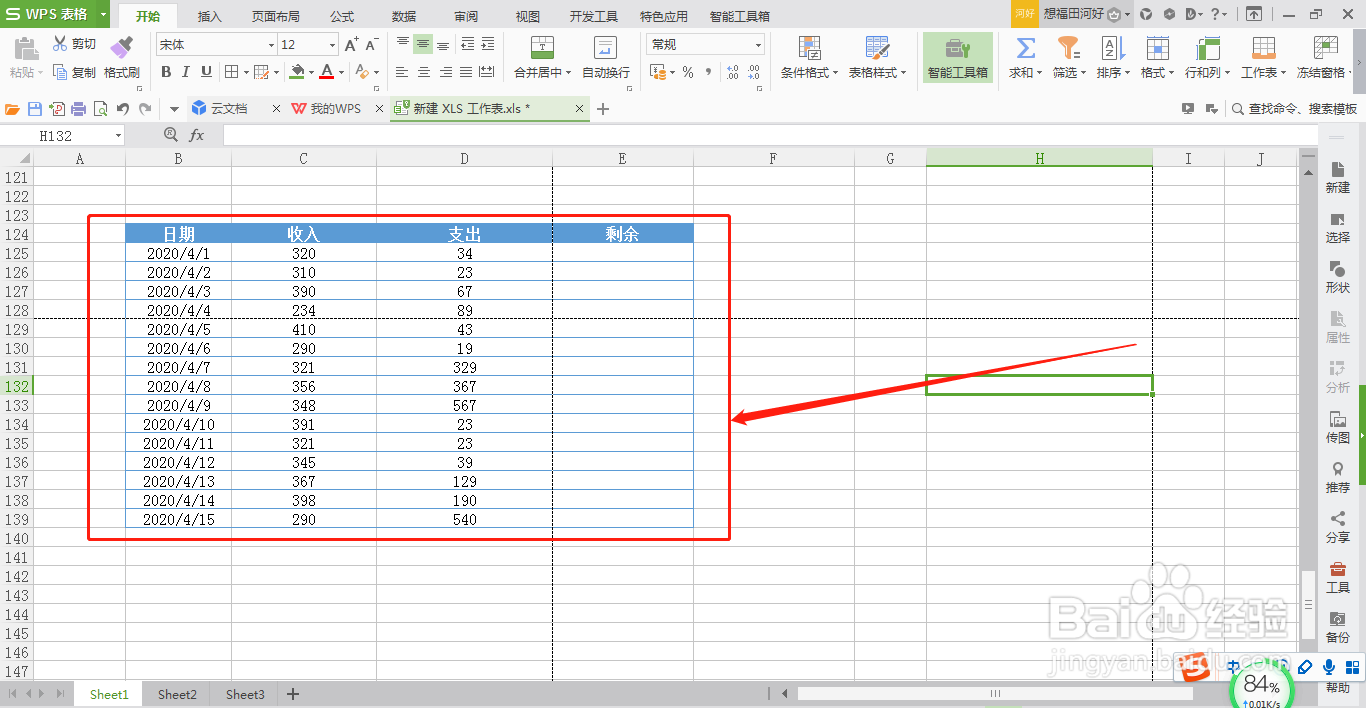Click the Undo arrow icon
Screen dimensions: 1366x708
coord(122,109)
